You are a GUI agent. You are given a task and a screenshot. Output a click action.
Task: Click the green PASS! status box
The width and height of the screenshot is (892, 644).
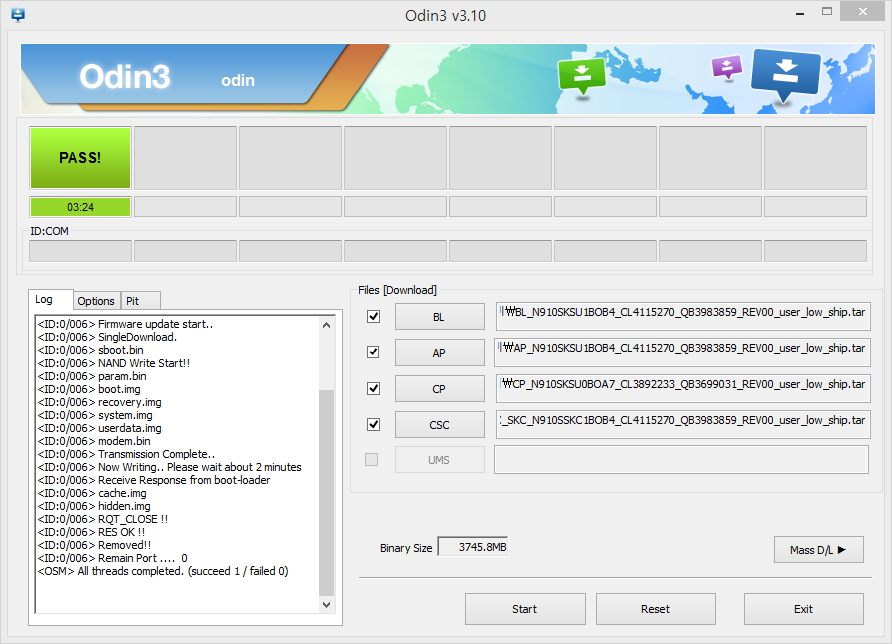point(80,157)
